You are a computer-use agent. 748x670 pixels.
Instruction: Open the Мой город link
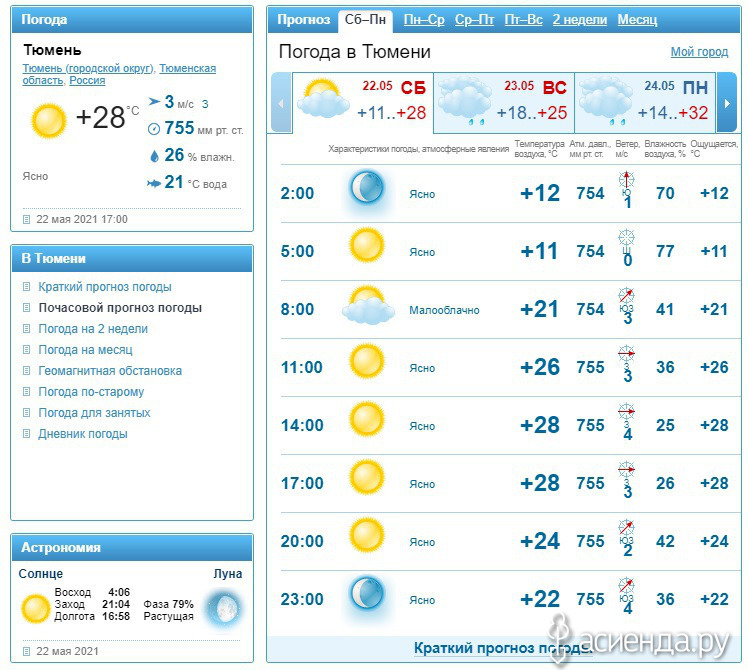coord(699,52)
